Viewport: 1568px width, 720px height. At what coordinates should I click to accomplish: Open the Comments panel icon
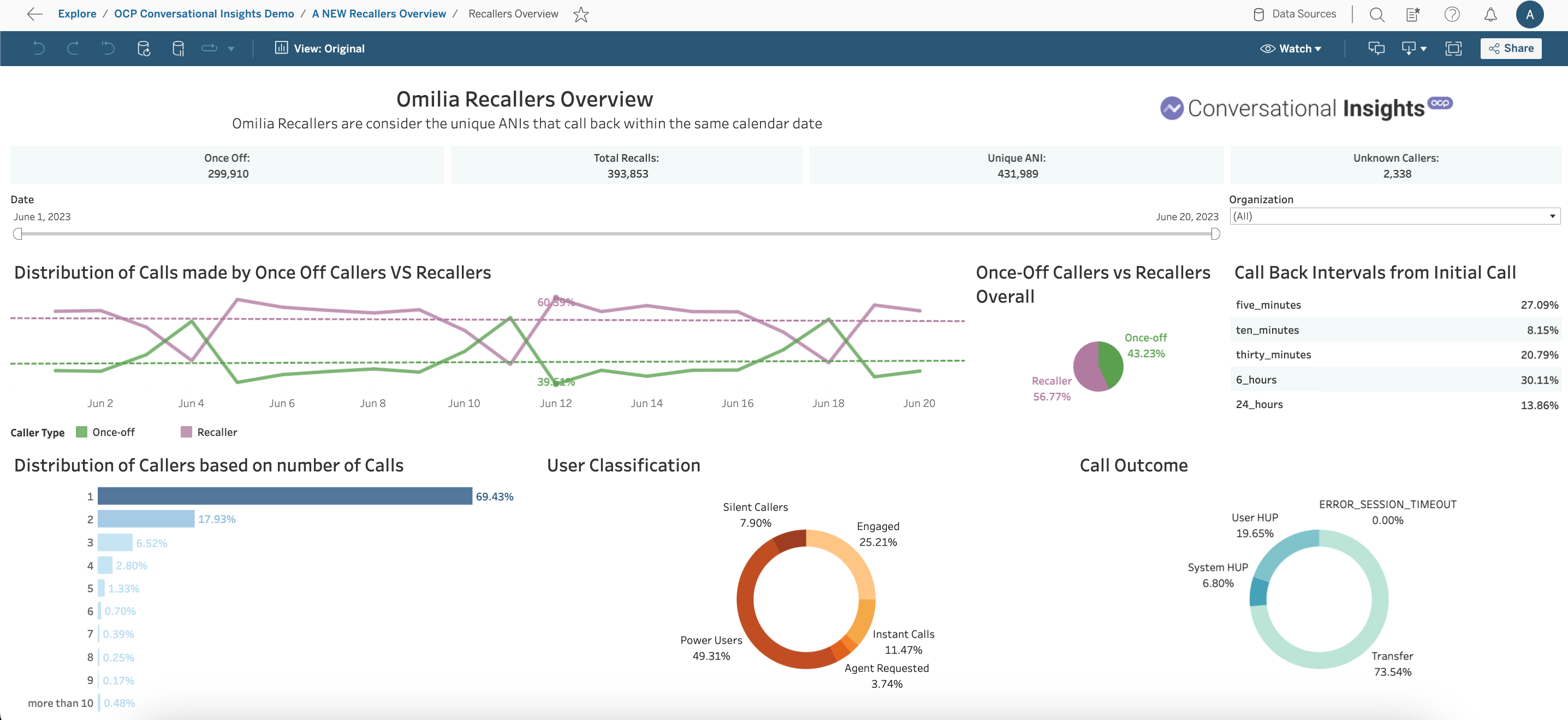tap(1376, 49)
